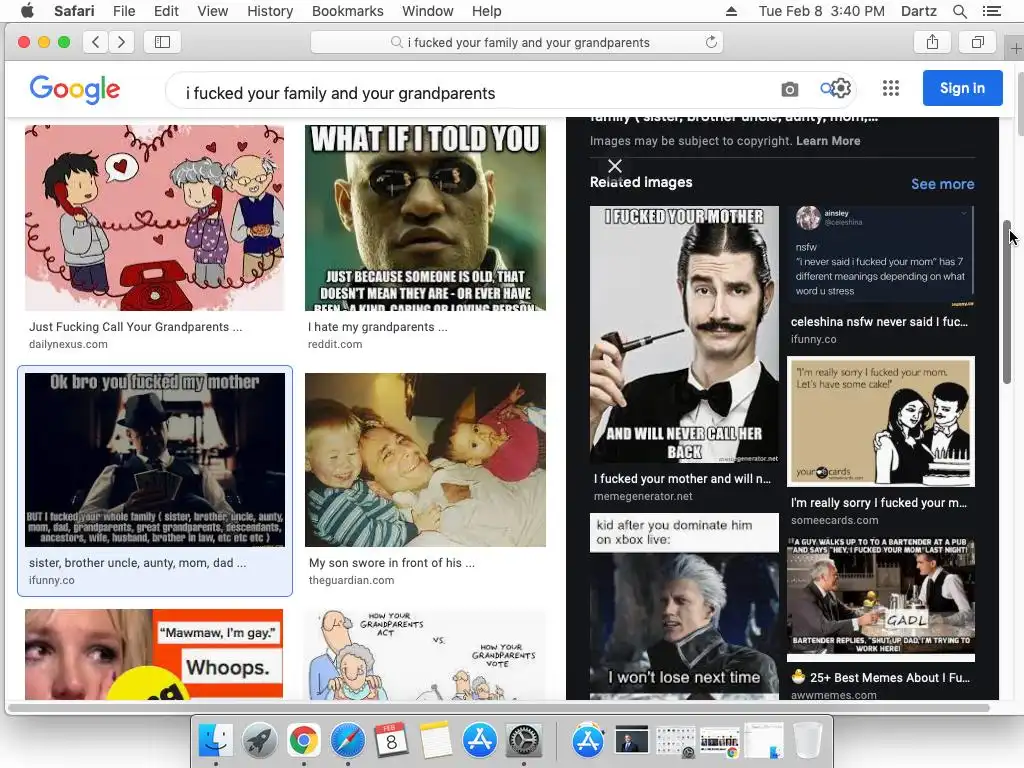The height and width of the screenshot is (768, 1024).
Task: Open the mustache man pipe meme
Action: point(684,334)
